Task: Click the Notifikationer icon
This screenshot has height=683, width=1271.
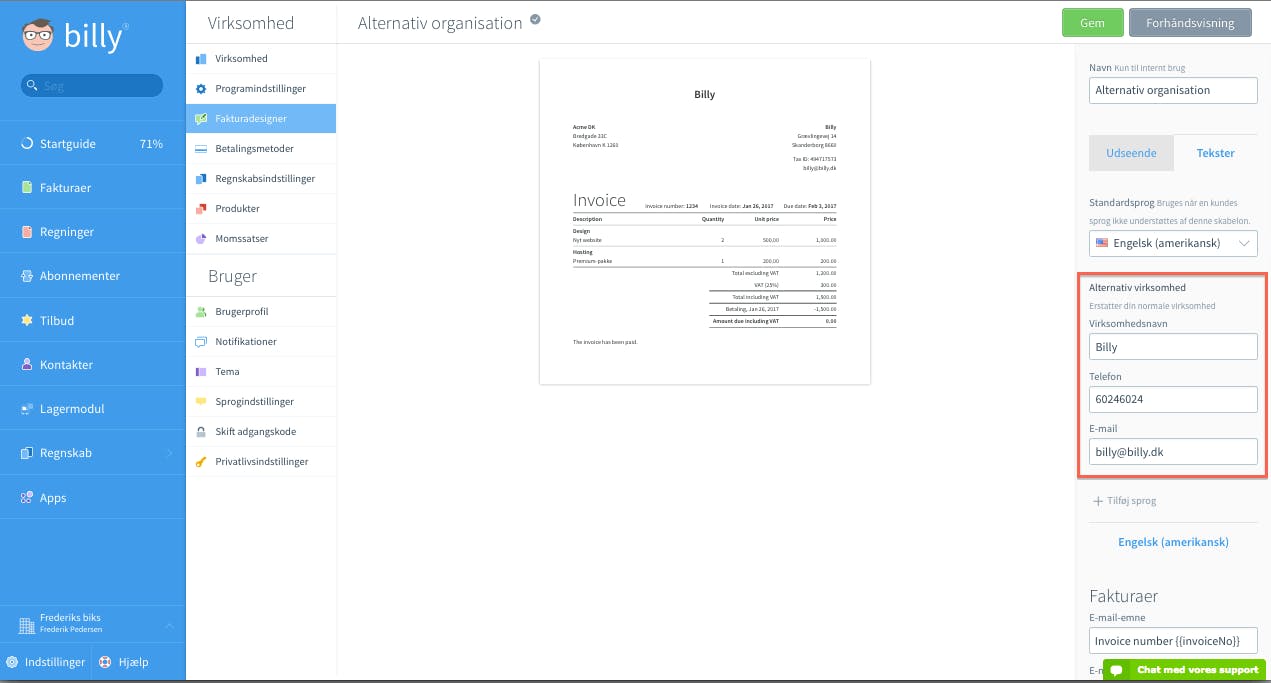Action: point(200,342)
